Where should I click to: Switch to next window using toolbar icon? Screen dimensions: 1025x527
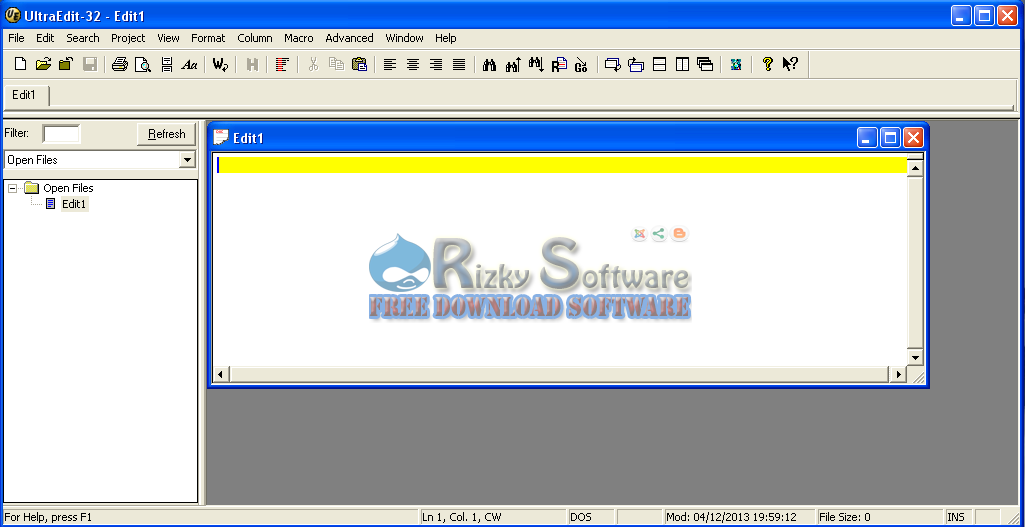pos(613,64)
